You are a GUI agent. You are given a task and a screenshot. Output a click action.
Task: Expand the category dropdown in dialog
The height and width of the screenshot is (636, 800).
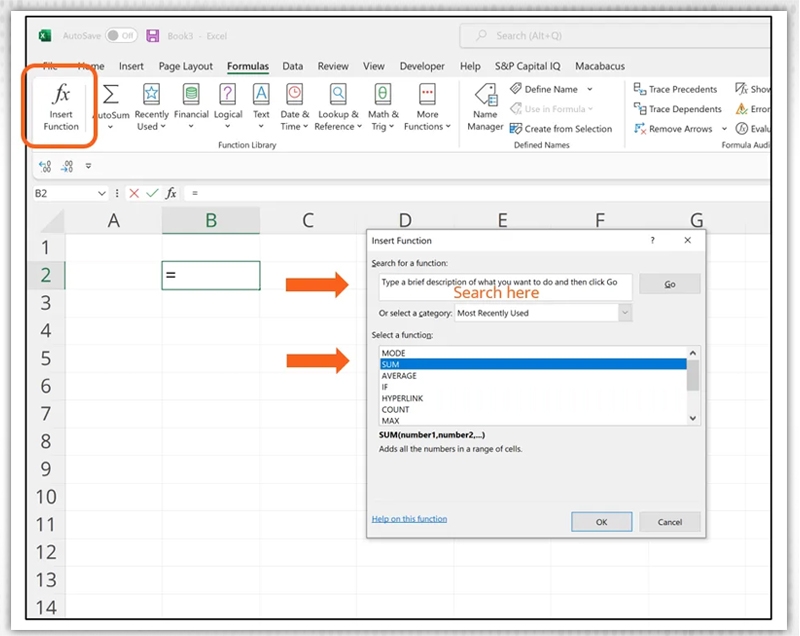coord(625,313)
